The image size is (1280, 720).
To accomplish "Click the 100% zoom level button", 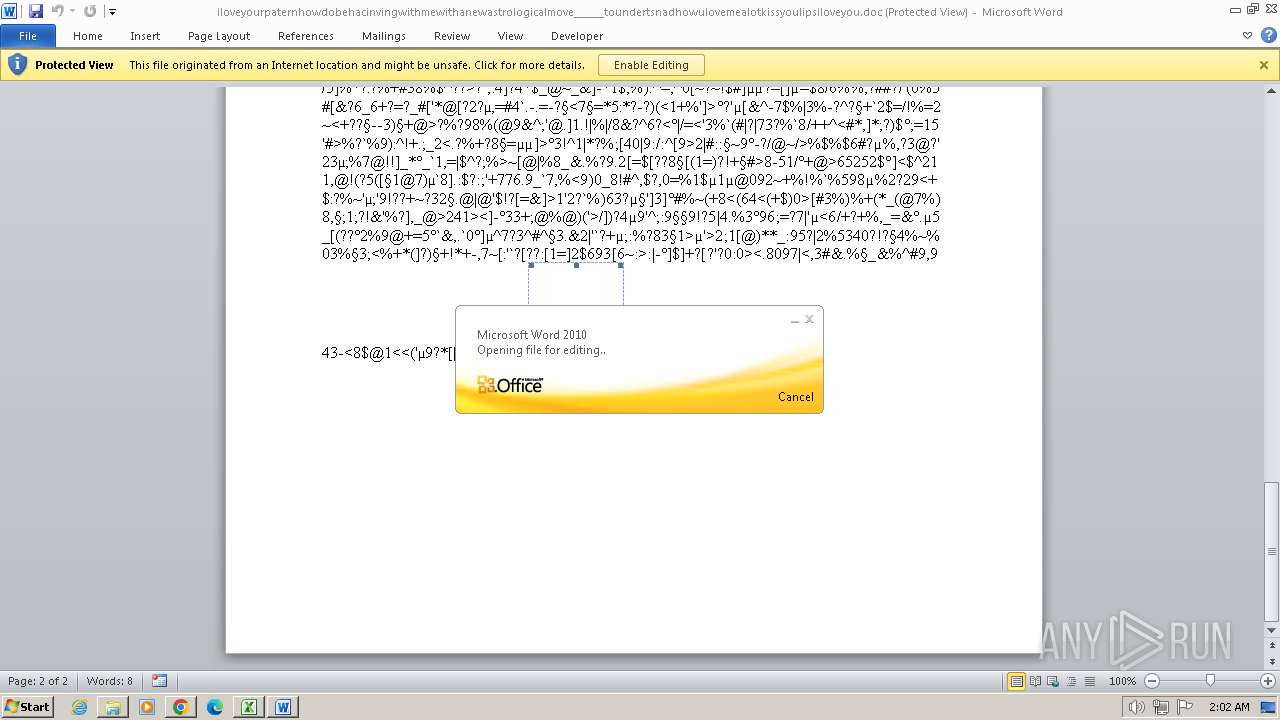I will pos(1122,681).
